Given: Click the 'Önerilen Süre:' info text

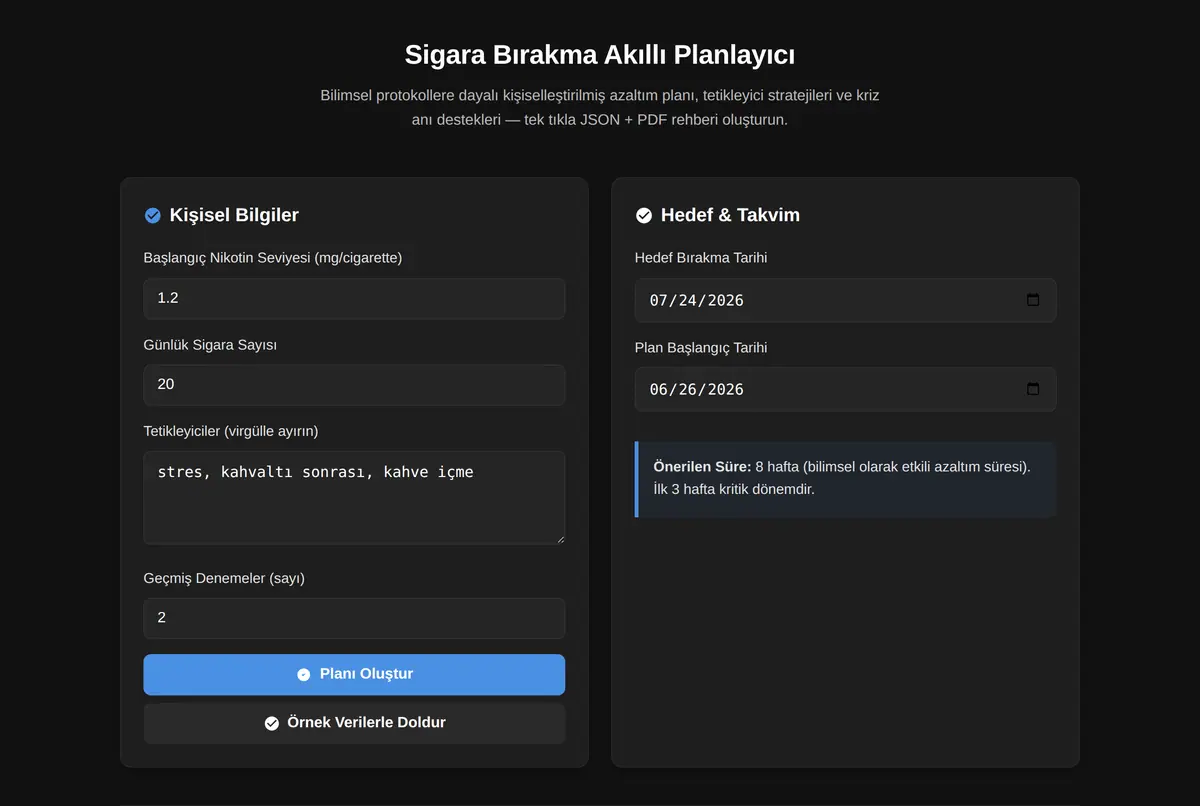Looking at the screenshot, I should pyautogui.click(x=702, y=467).
